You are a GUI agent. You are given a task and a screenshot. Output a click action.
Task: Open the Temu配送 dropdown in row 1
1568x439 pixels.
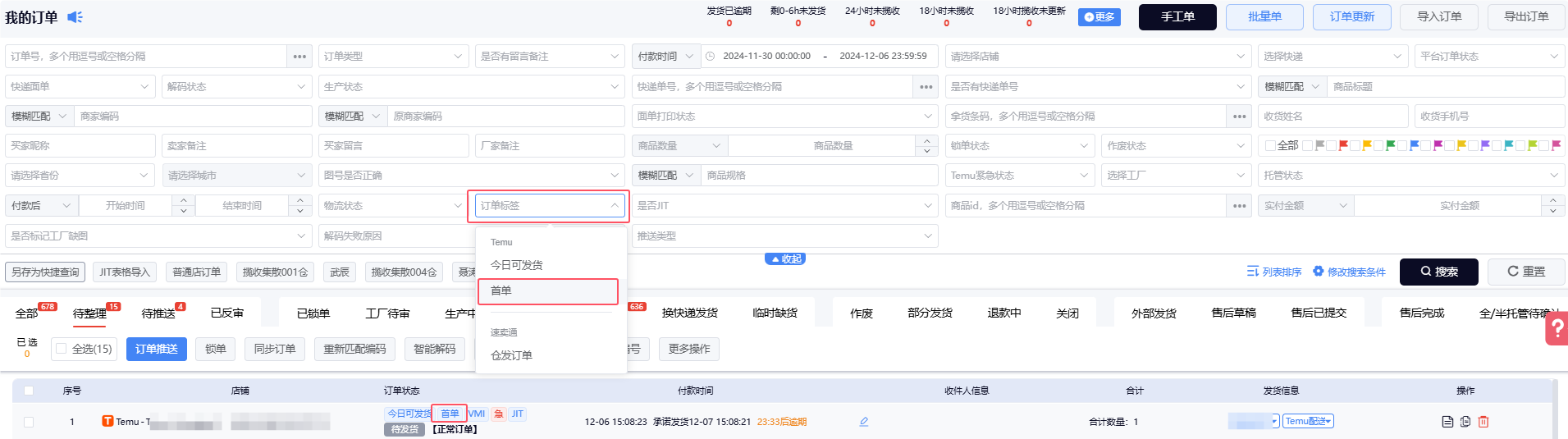pyautogui.click(x=1308, y=421)
